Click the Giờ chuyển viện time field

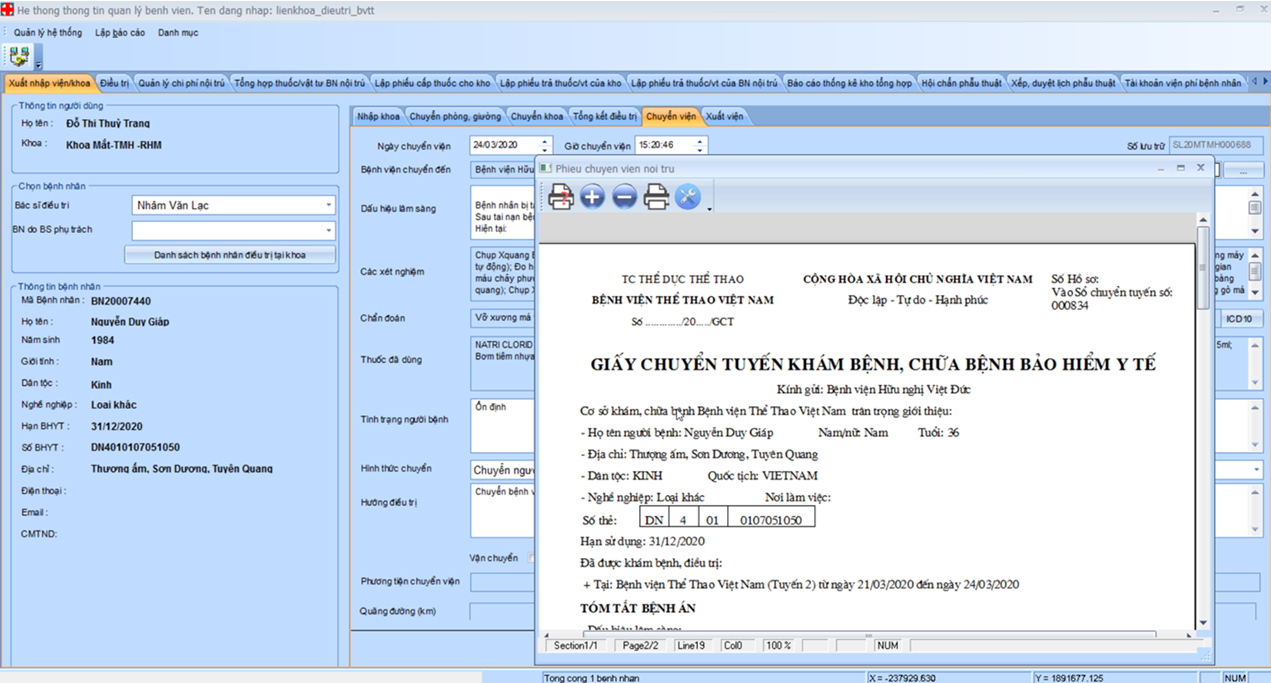pos(665,145)
